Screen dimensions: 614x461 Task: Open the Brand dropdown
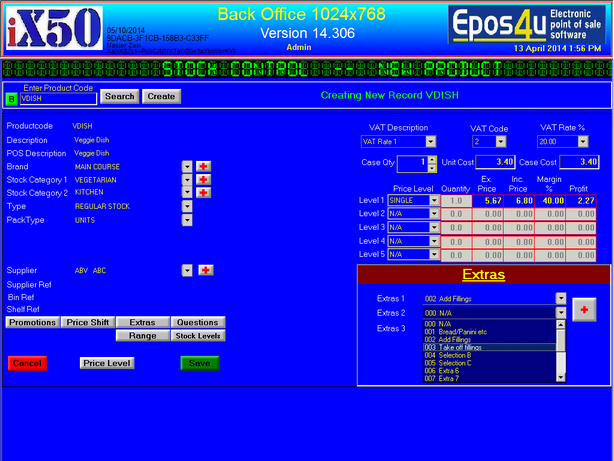tap(187, 167)
